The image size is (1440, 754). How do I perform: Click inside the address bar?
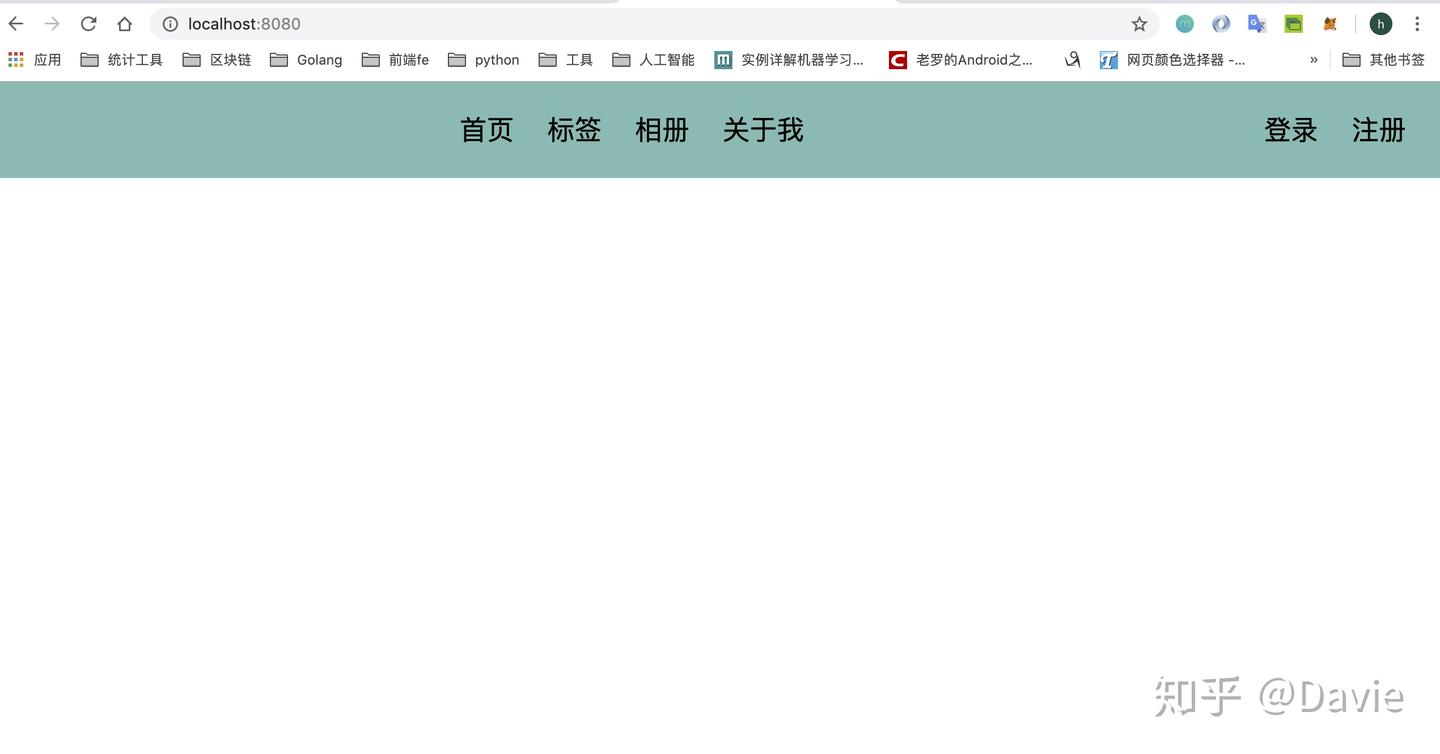pyautogui.click(x=500, y=23)
